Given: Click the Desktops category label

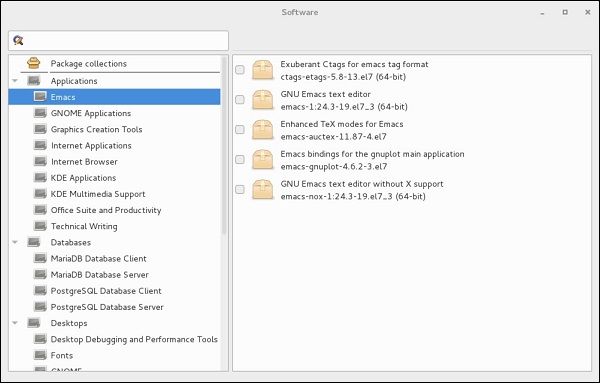Looking at the screenshot, I should pyautogui.click(x=69, y=323).
